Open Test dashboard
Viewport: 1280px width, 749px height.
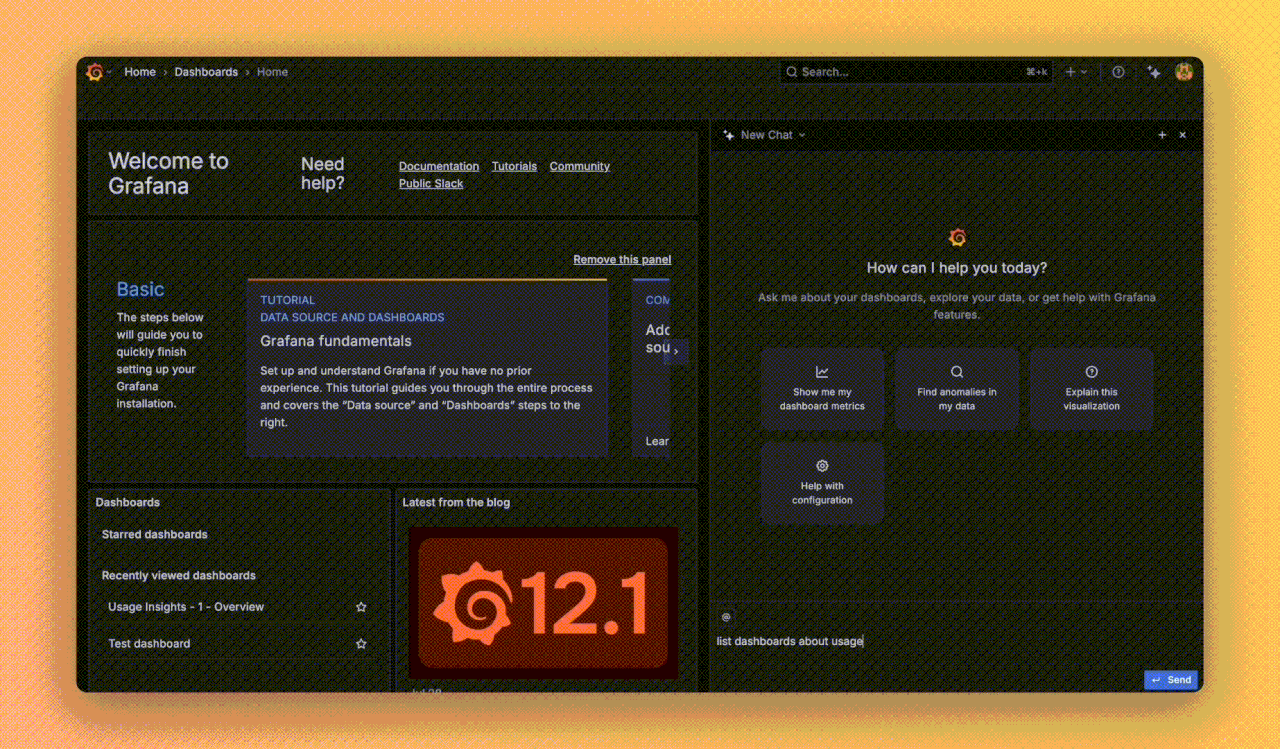click(x=149, y=644)
